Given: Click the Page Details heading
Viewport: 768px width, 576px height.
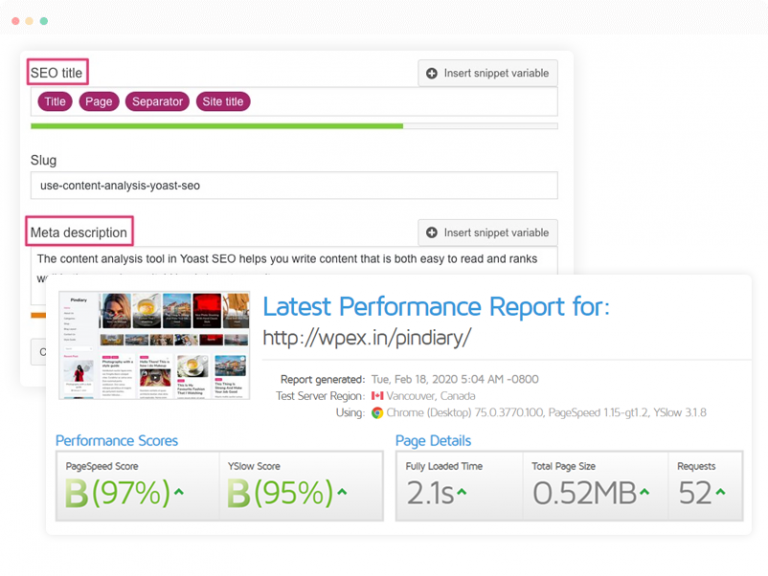Looking at the screenshot, I should pos(433,441).
